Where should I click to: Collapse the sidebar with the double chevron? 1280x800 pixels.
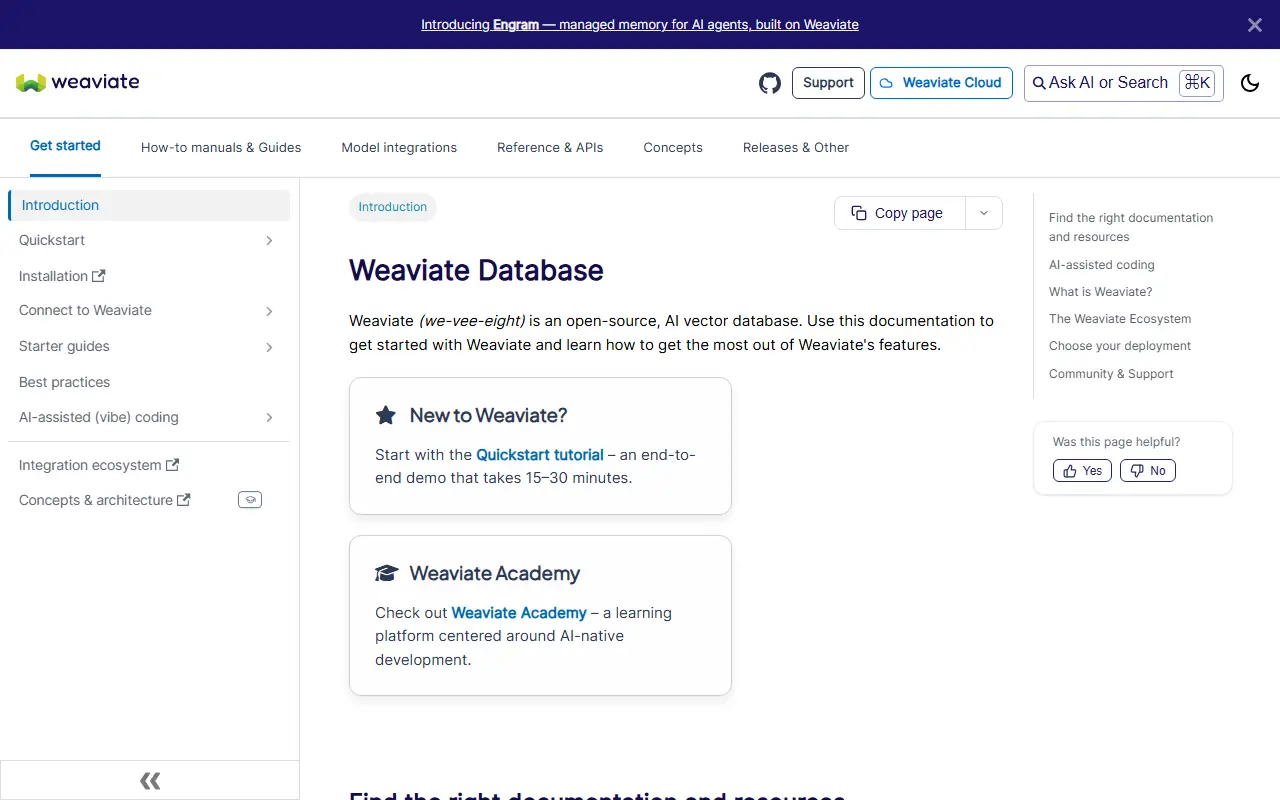coord(150,781)
